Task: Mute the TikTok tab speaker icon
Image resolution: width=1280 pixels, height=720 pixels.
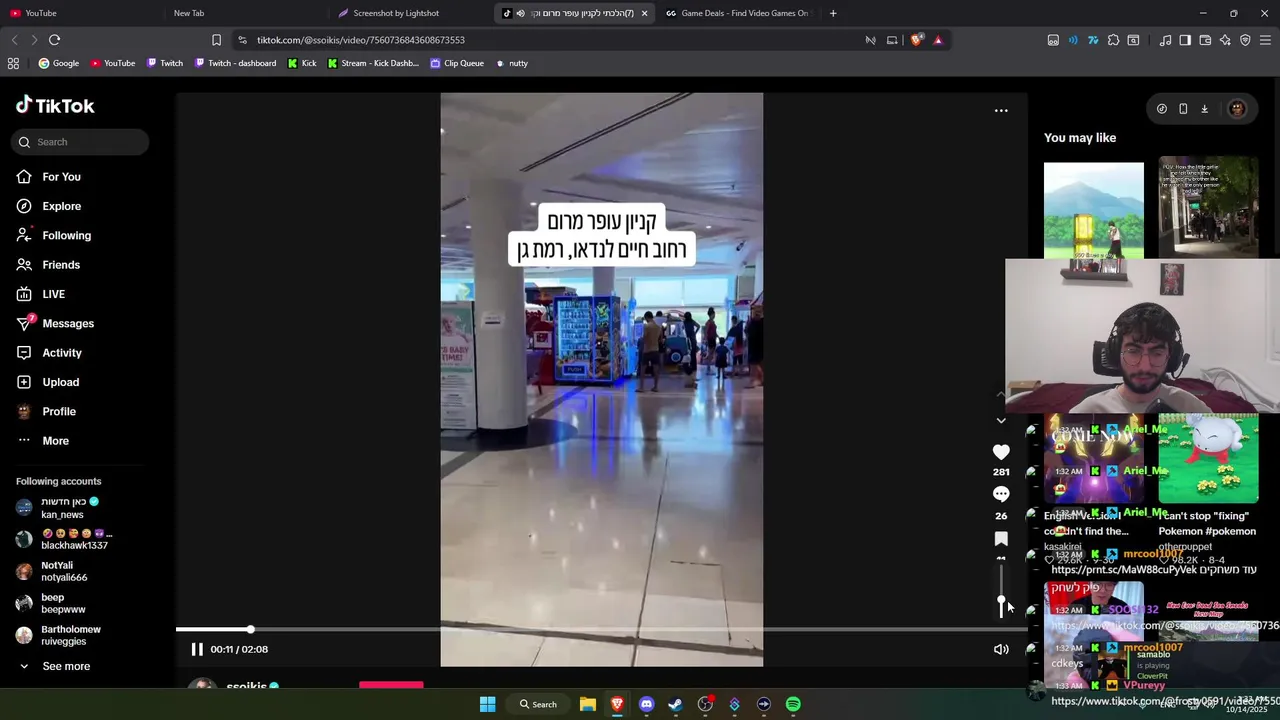Action: point(520,13)
